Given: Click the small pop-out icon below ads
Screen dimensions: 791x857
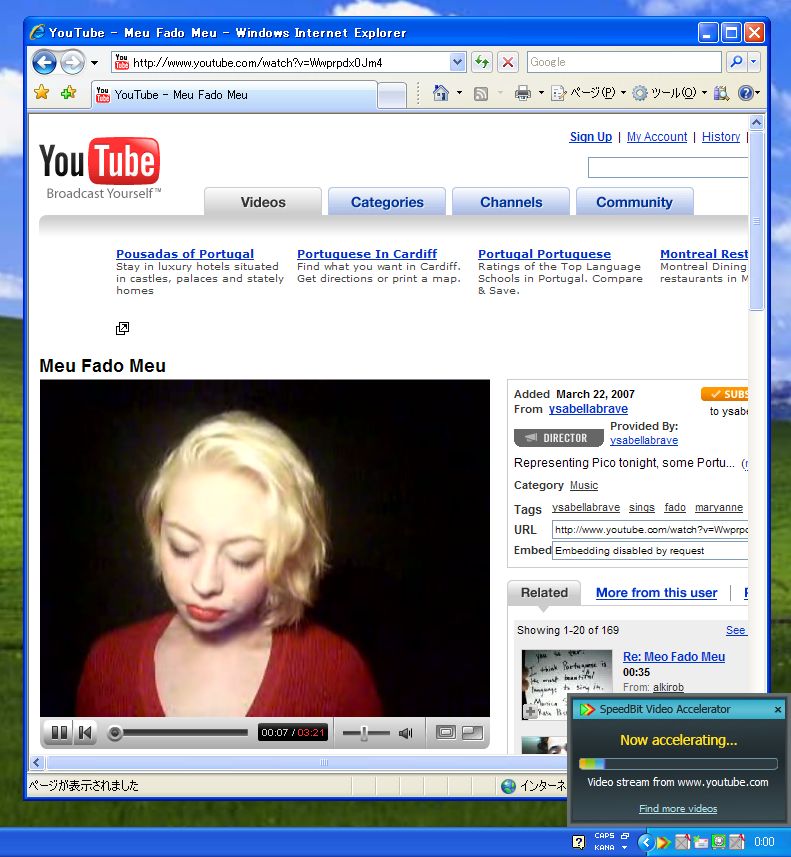Looking at the screenshot, I should (122, 328).
